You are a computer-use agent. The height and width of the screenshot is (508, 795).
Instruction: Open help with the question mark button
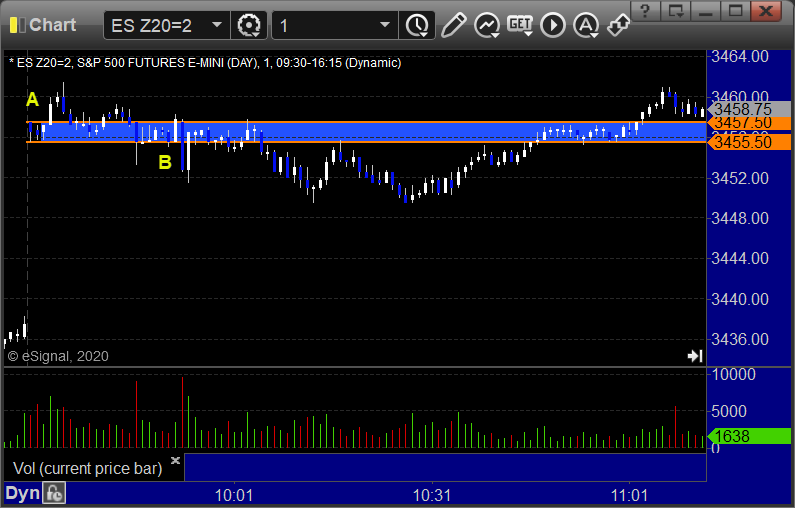point(645,11)
